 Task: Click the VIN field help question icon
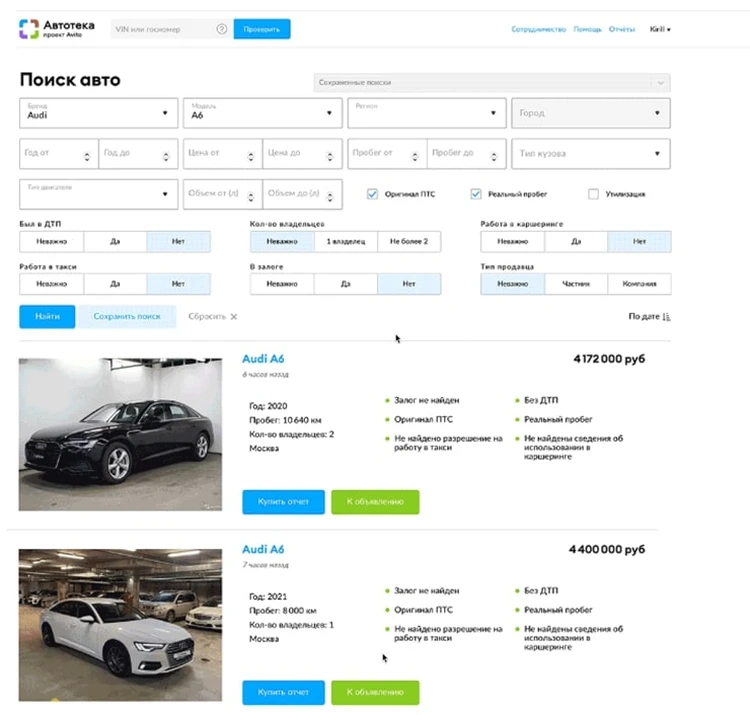[x=221, y=30]
